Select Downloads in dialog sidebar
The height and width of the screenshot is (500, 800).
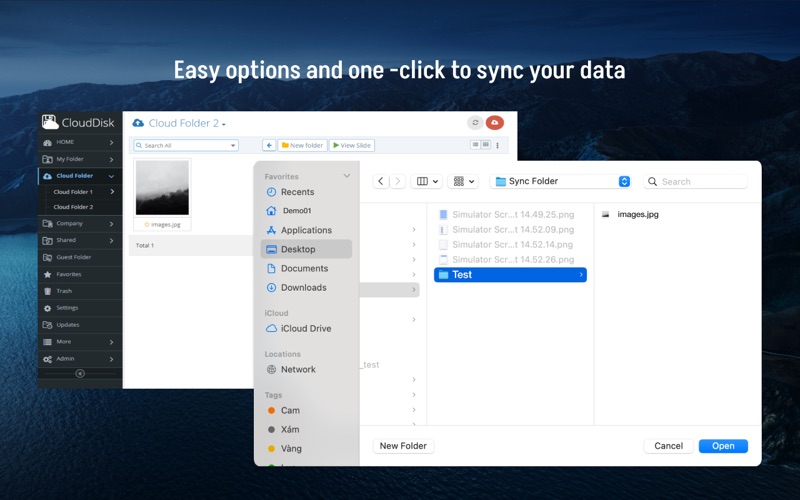pos(306,287)
